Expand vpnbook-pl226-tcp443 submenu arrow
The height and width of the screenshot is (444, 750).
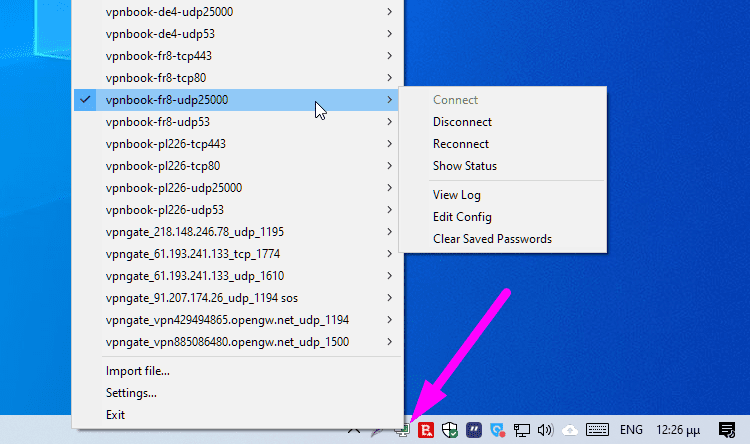click(389, 144)
